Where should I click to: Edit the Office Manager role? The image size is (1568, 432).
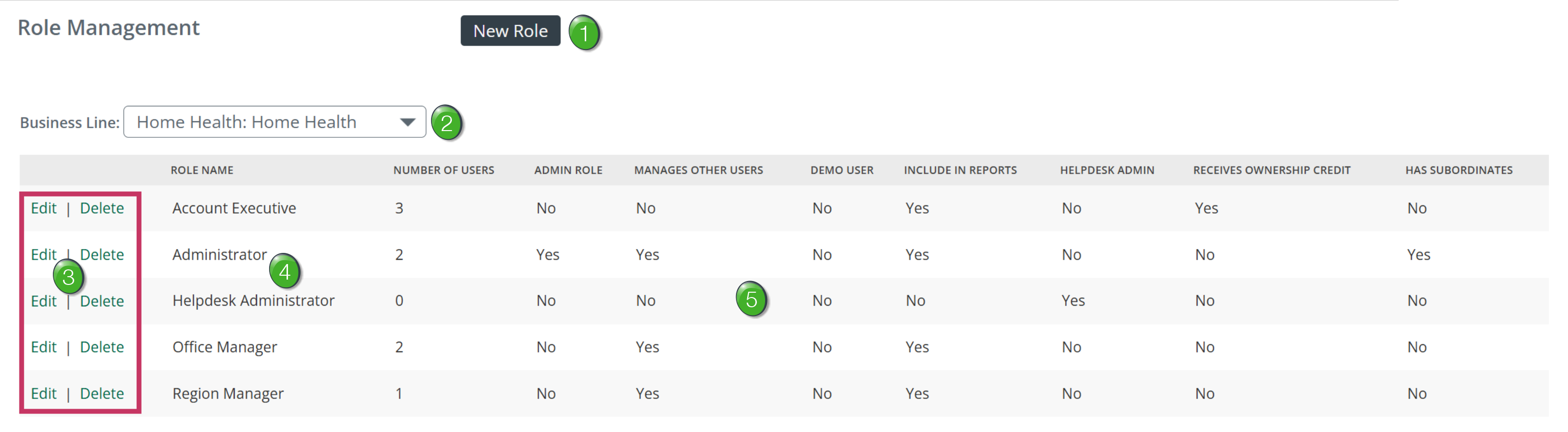click(x=44, y=347)
